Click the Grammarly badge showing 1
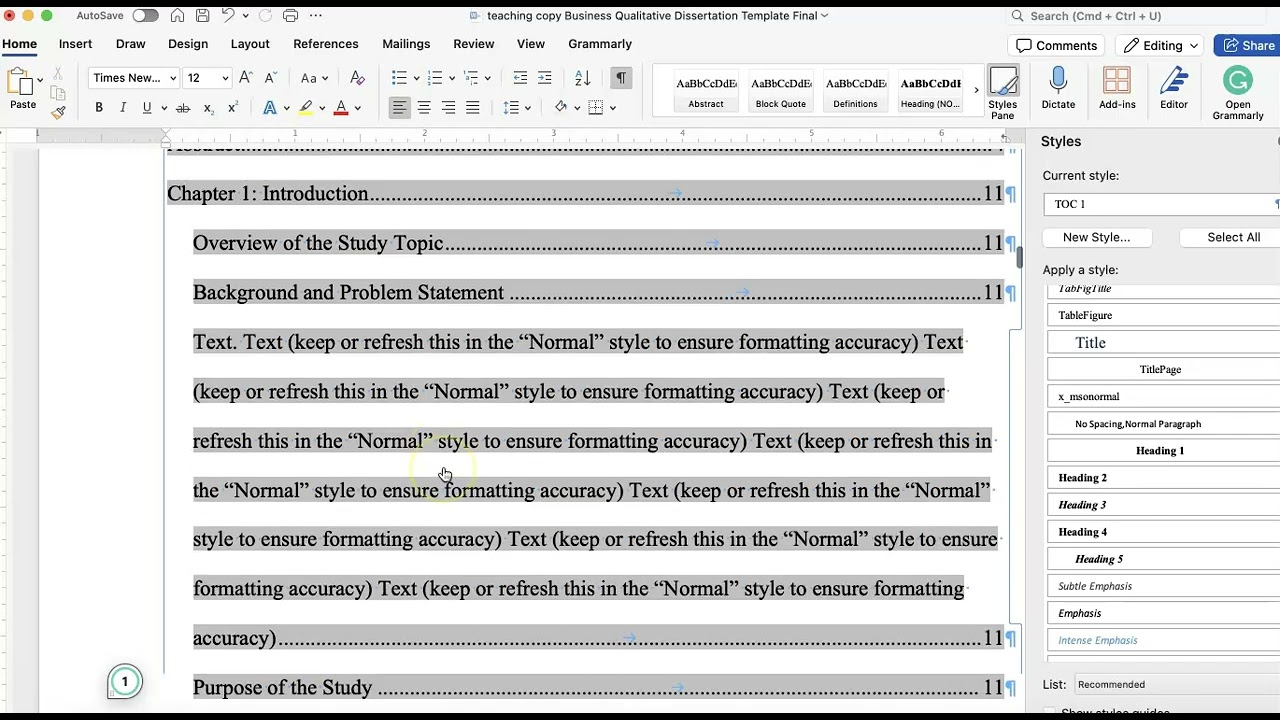This screenshot has width=1280, height=720. [x=125, y=682]
